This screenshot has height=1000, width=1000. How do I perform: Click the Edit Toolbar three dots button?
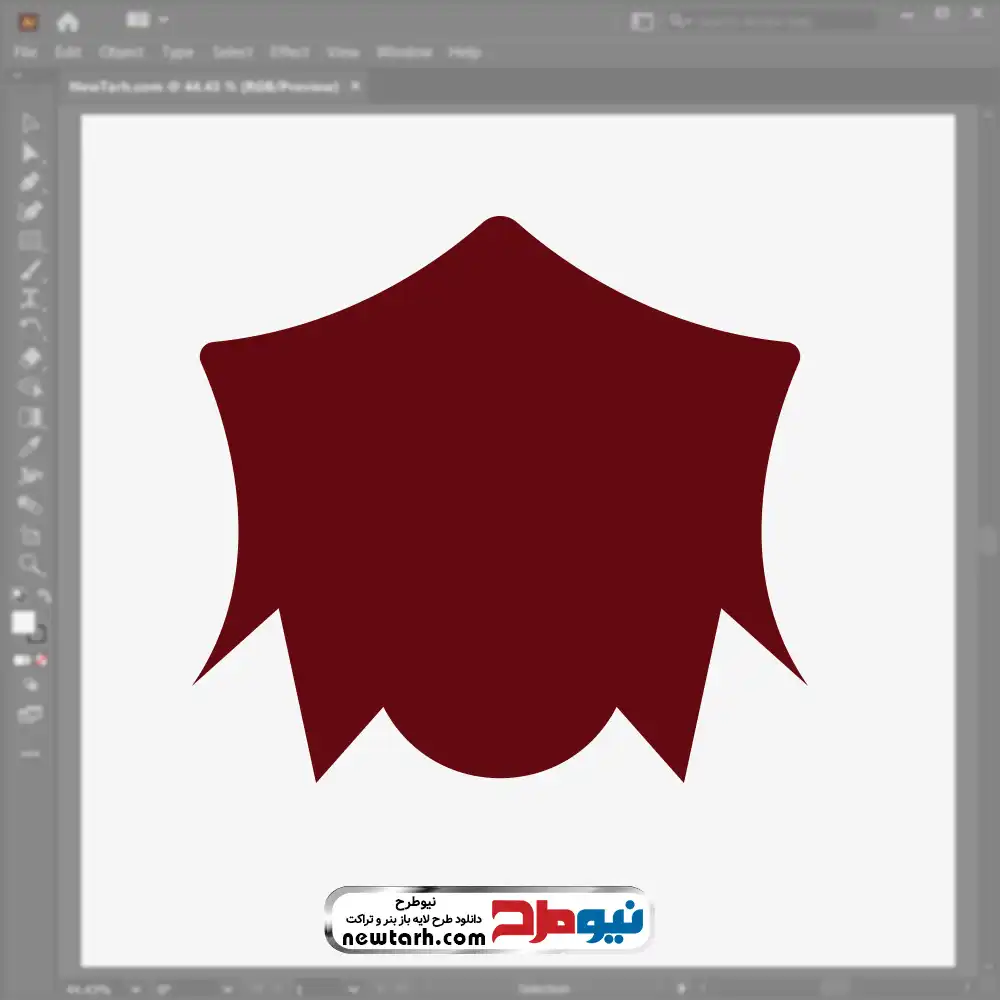30,752
